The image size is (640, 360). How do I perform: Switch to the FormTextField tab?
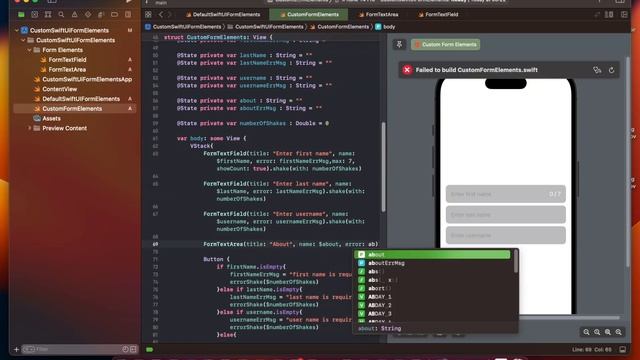[438, 15]
